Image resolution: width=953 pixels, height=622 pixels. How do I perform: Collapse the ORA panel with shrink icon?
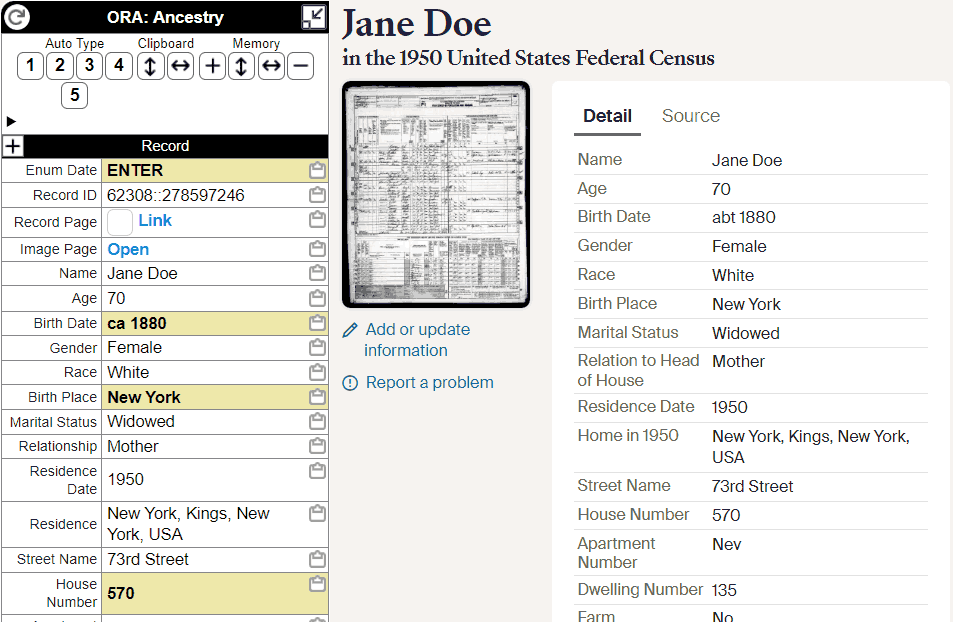click(314, 17)
